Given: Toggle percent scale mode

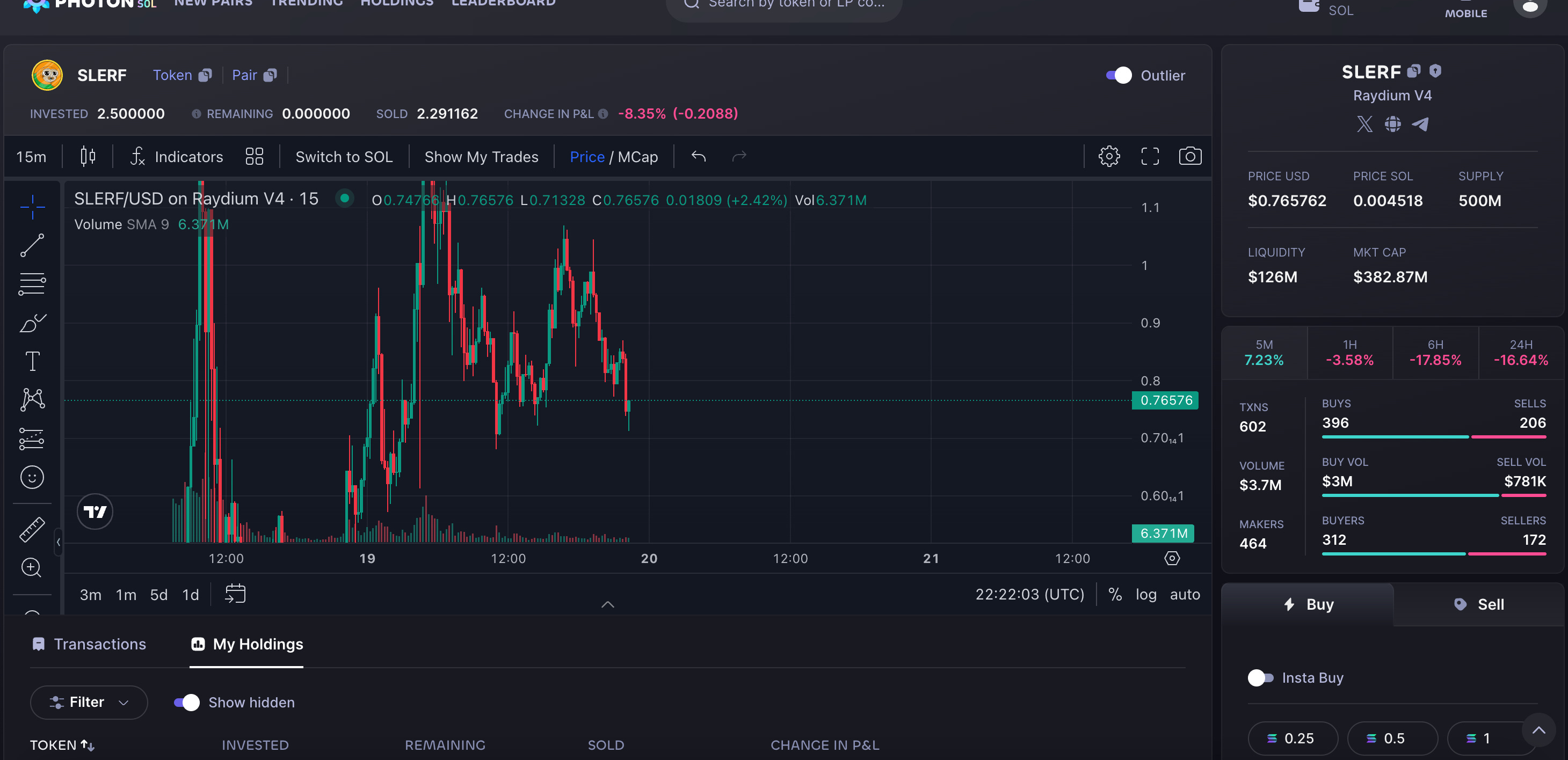Looking at the screenshot, I should point(1115,594).
